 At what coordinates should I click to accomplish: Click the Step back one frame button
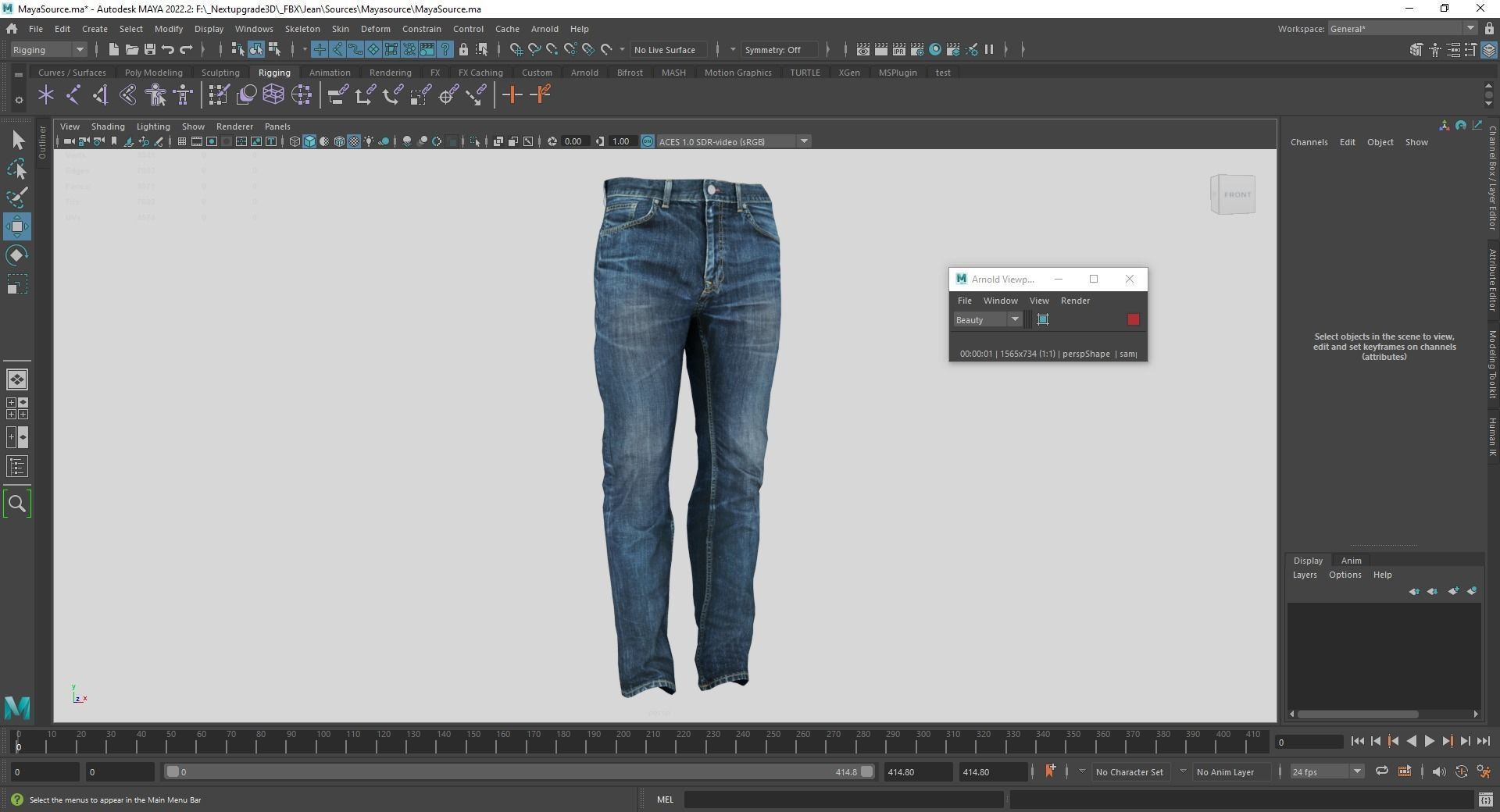point(1375,742)
